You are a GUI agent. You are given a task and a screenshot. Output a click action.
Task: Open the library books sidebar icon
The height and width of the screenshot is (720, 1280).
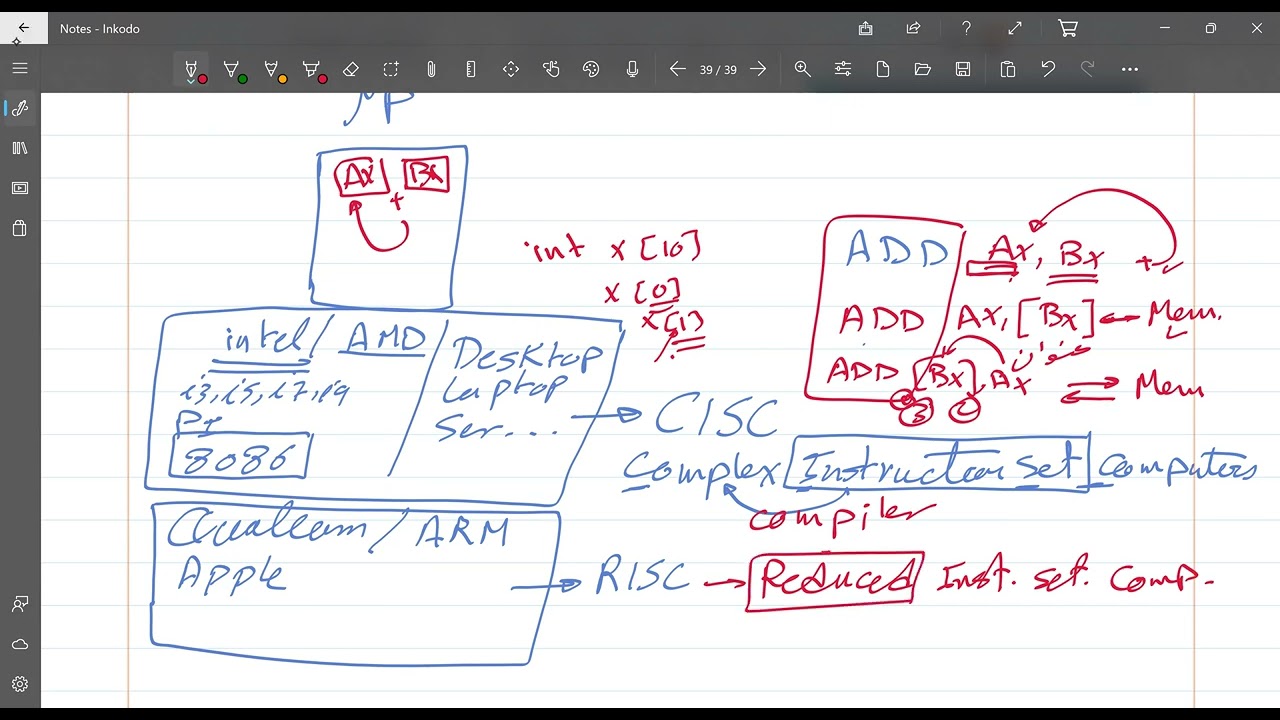point(20,148)
